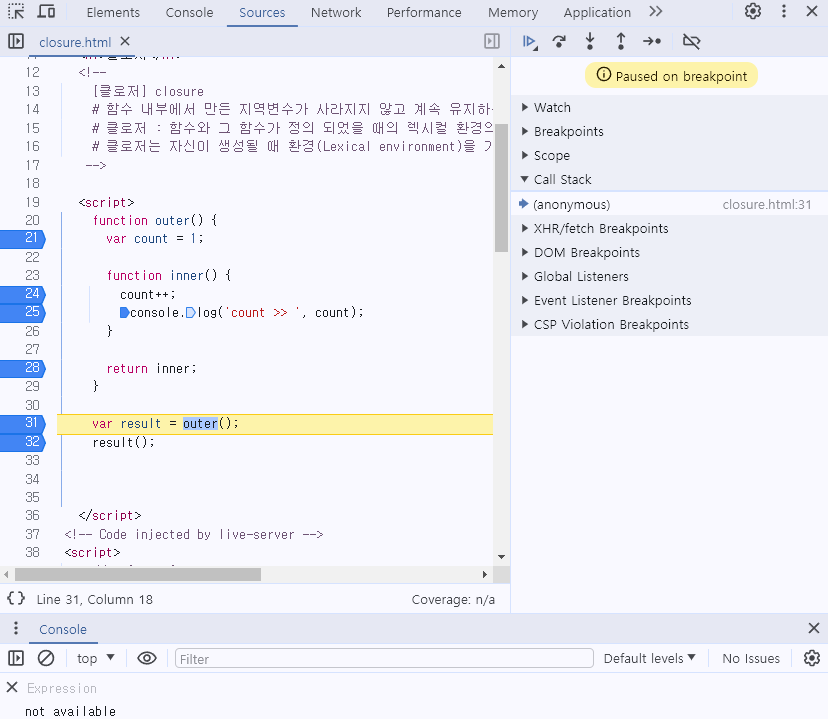Close the closure.html file tab

[x=125, y=41]
